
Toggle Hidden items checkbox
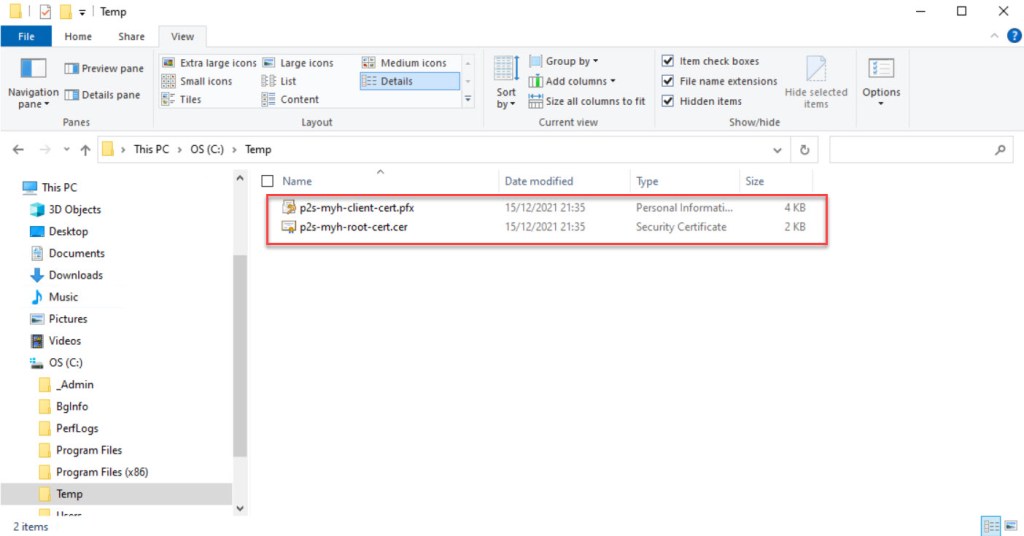(668, 101)
